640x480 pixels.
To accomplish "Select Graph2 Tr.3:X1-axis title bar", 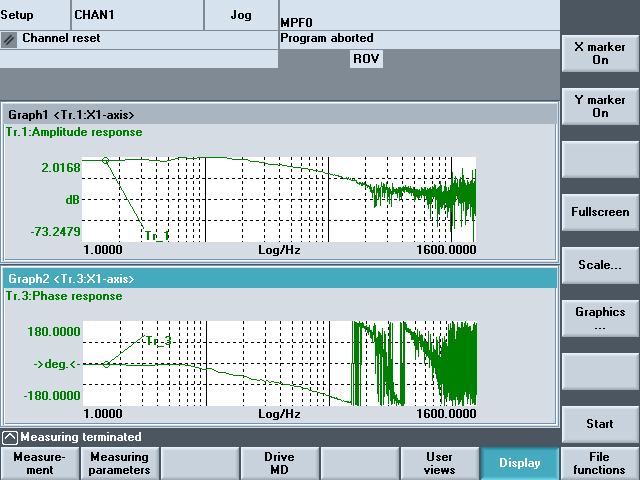I will pyautogui.click(x=280, y=279).
